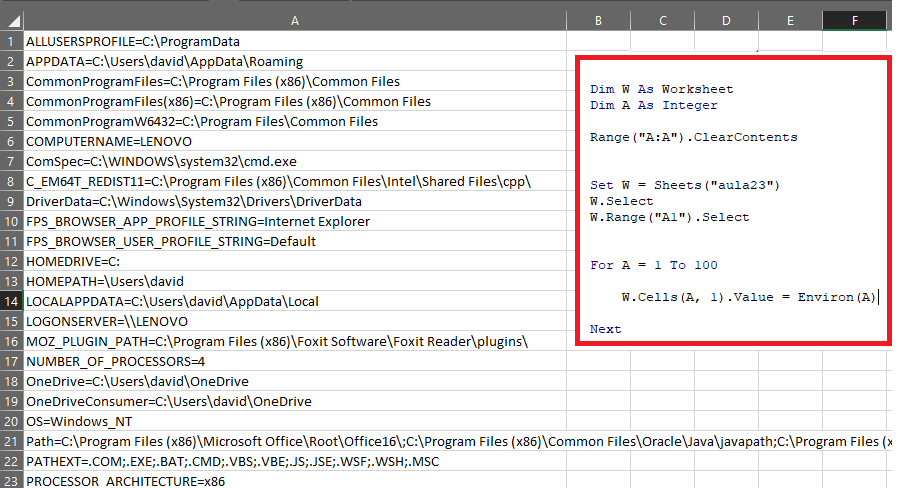
Task: Select row 17 header
Action: [x=12, y=361]
